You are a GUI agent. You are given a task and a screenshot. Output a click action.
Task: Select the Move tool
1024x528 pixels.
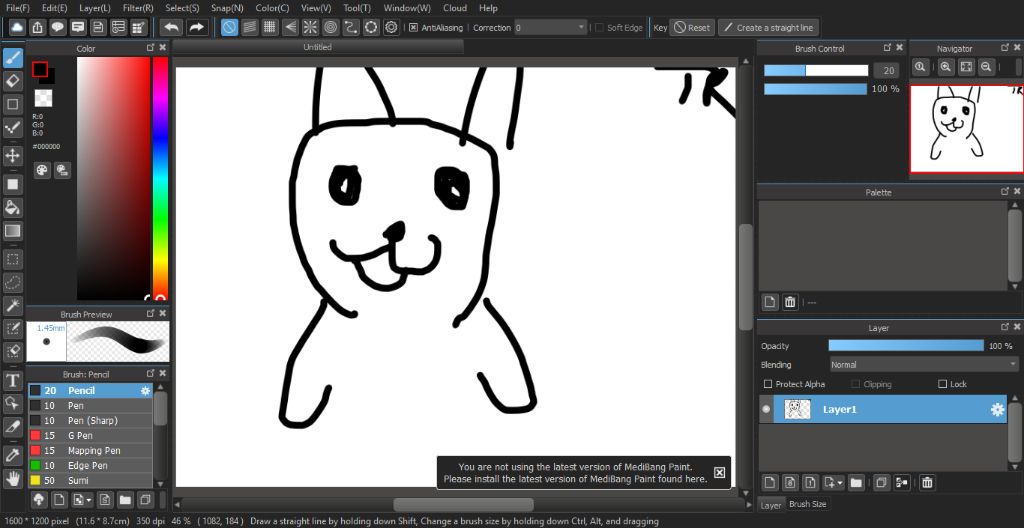(13, 156)
